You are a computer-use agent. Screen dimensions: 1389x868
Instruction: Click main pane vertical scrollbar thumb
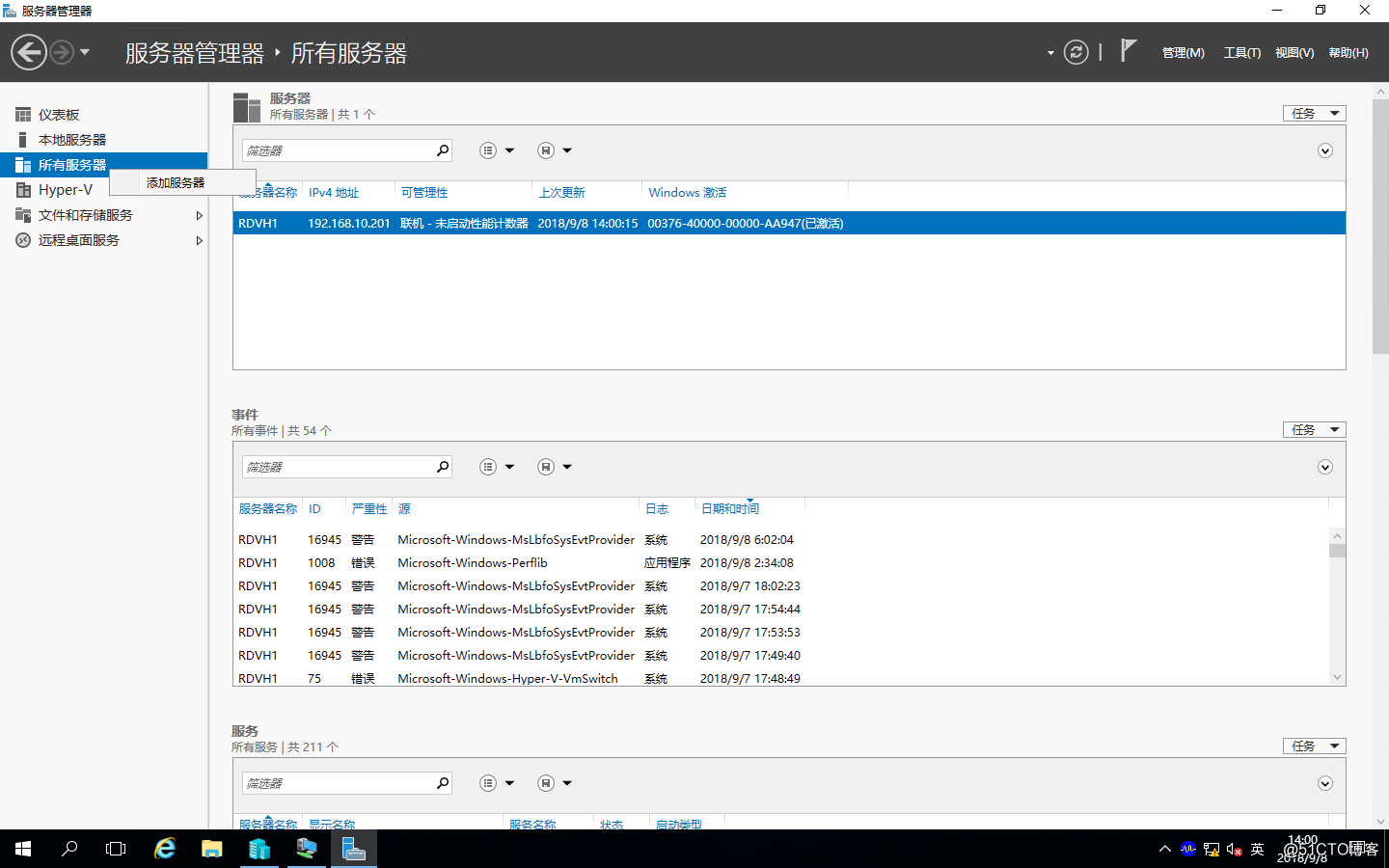click(x=1380, y=226)
